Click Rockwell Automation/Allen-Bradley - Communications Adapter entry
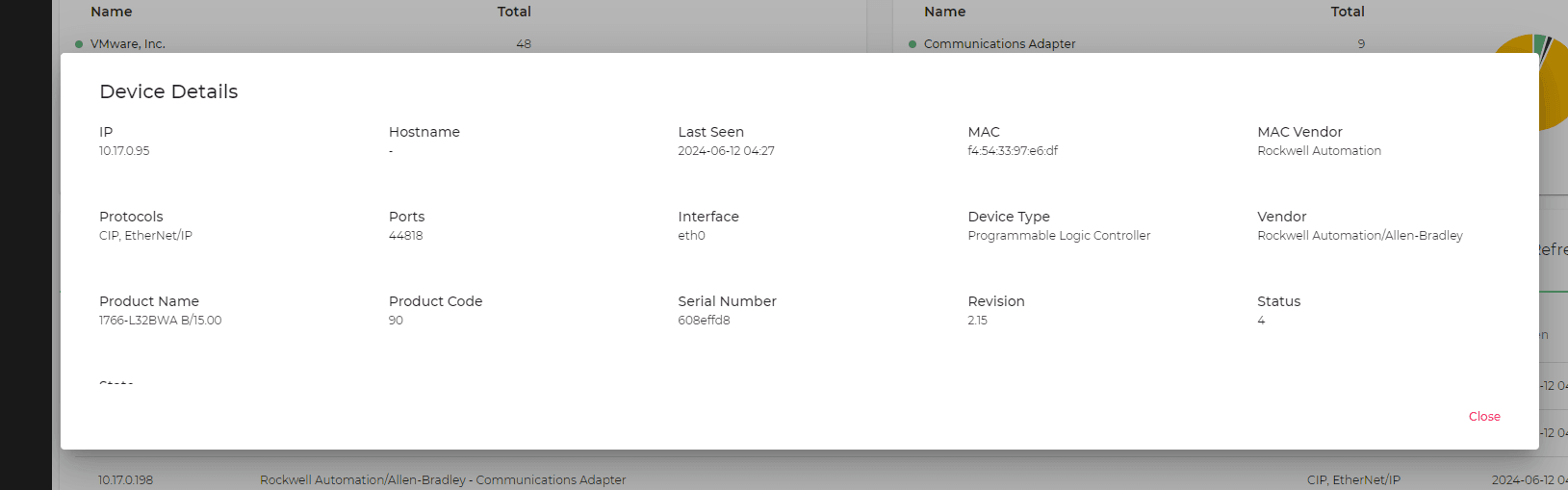 [443, 480]
